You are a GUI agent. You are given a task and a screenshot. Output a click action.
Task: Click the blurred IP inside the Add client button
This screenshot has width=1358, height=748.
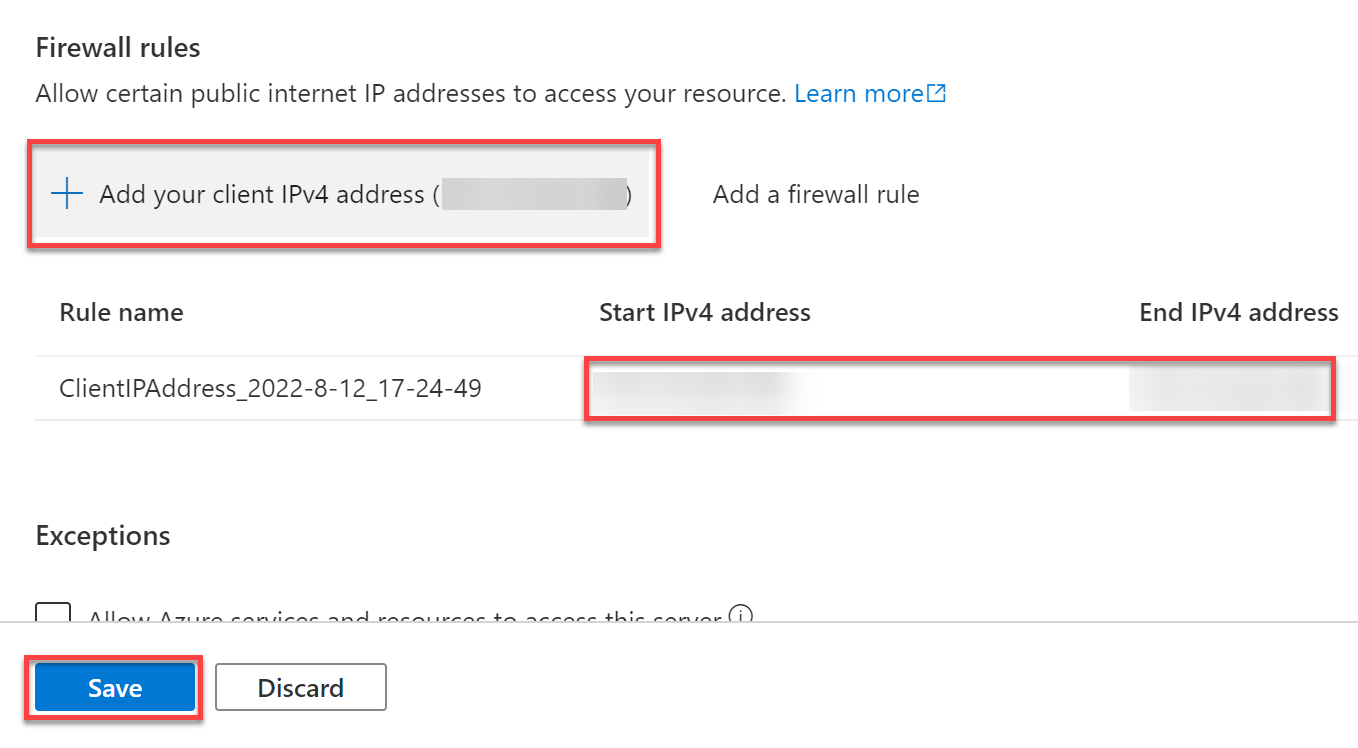pyautogui.click(x=533, y=194)
